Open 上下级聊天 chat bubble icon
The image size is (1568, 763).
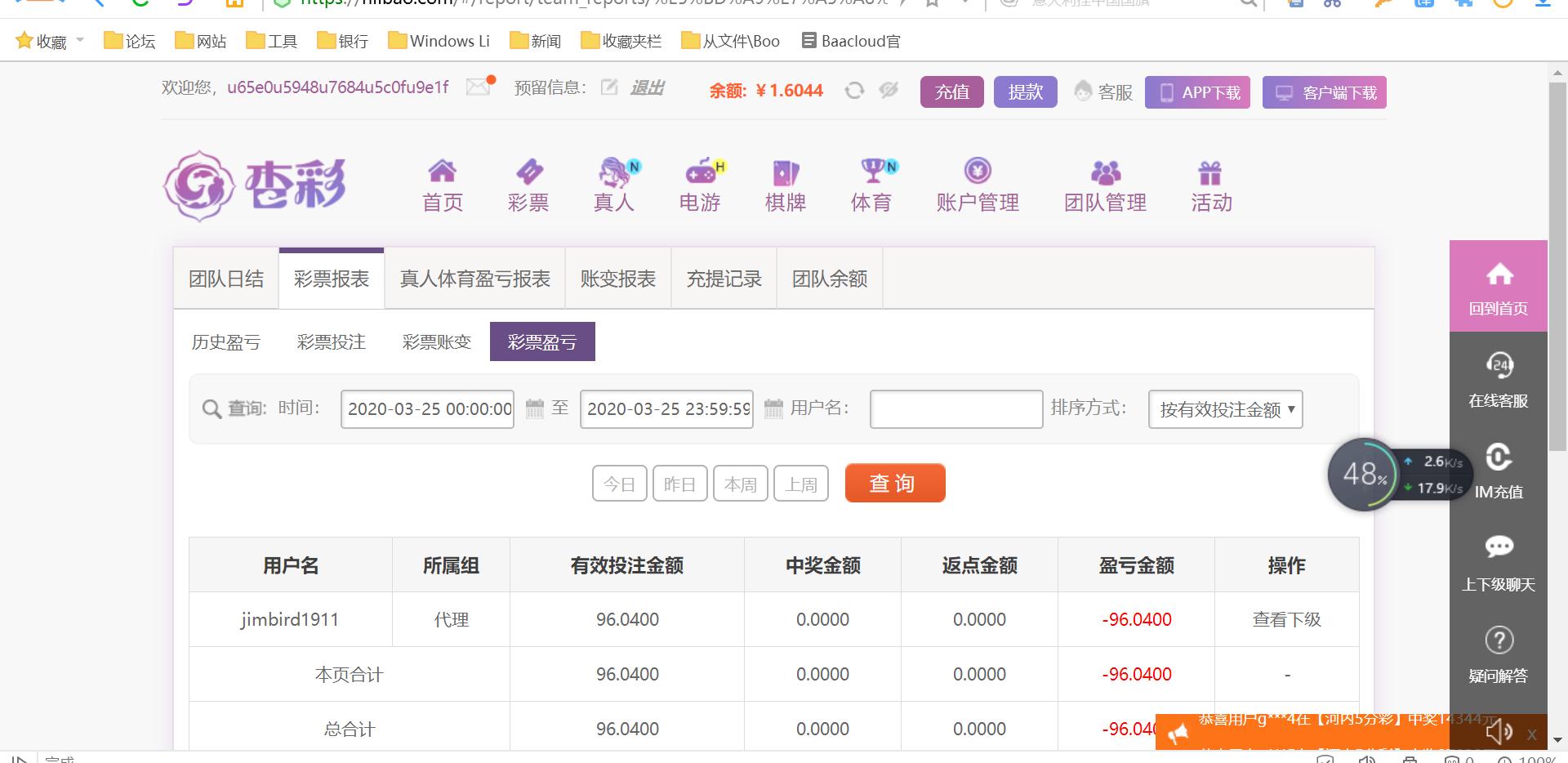tap(1499, 547)
